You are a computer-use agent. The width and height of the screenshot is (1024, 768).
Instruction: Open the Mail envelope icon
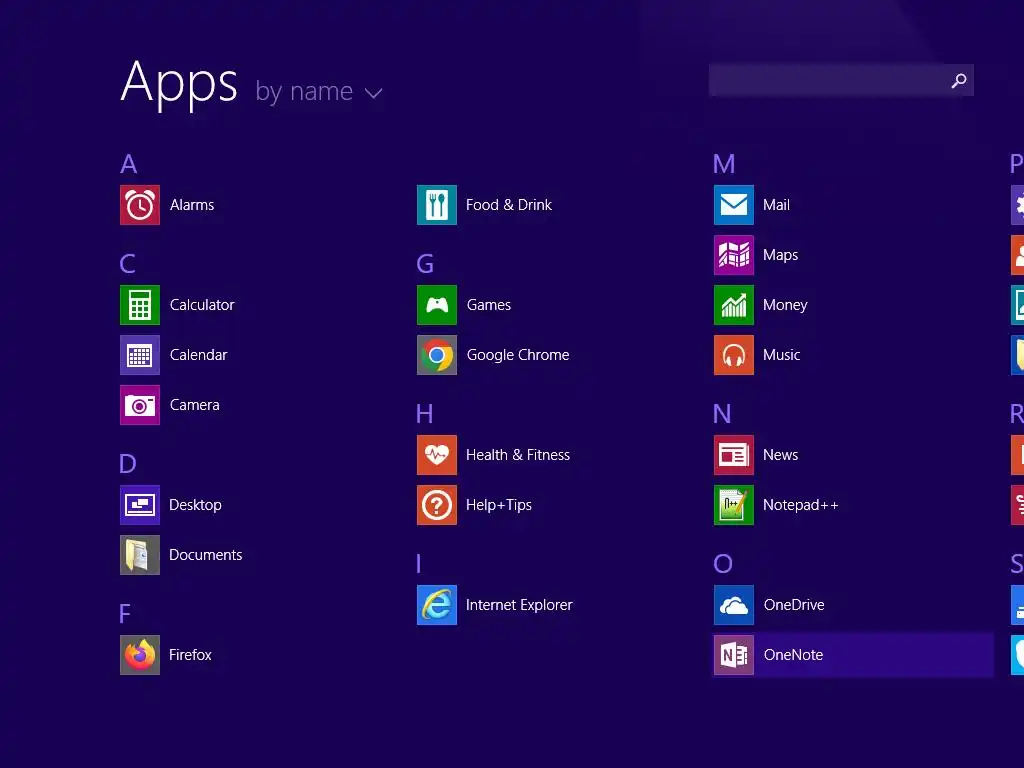(734, 205)
